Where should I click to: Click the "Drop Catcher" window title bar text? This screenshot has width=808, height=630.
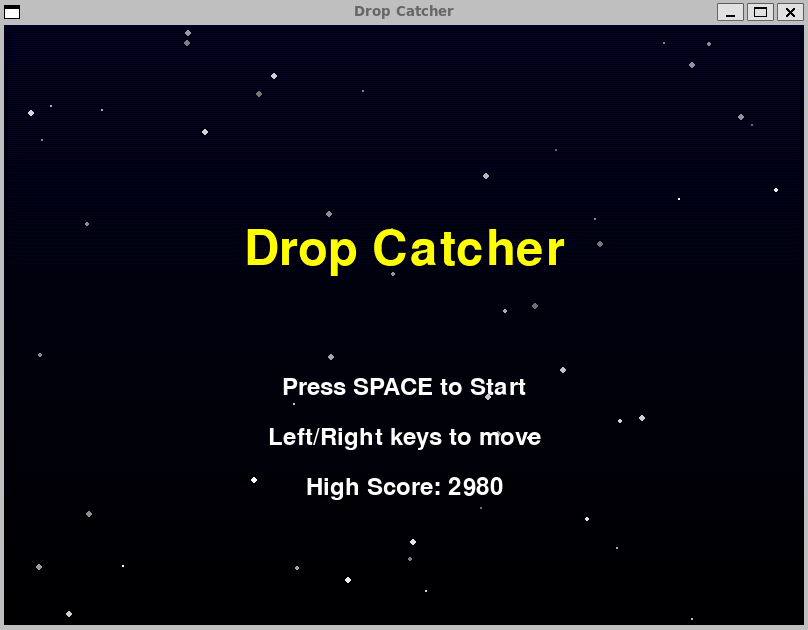403,11
